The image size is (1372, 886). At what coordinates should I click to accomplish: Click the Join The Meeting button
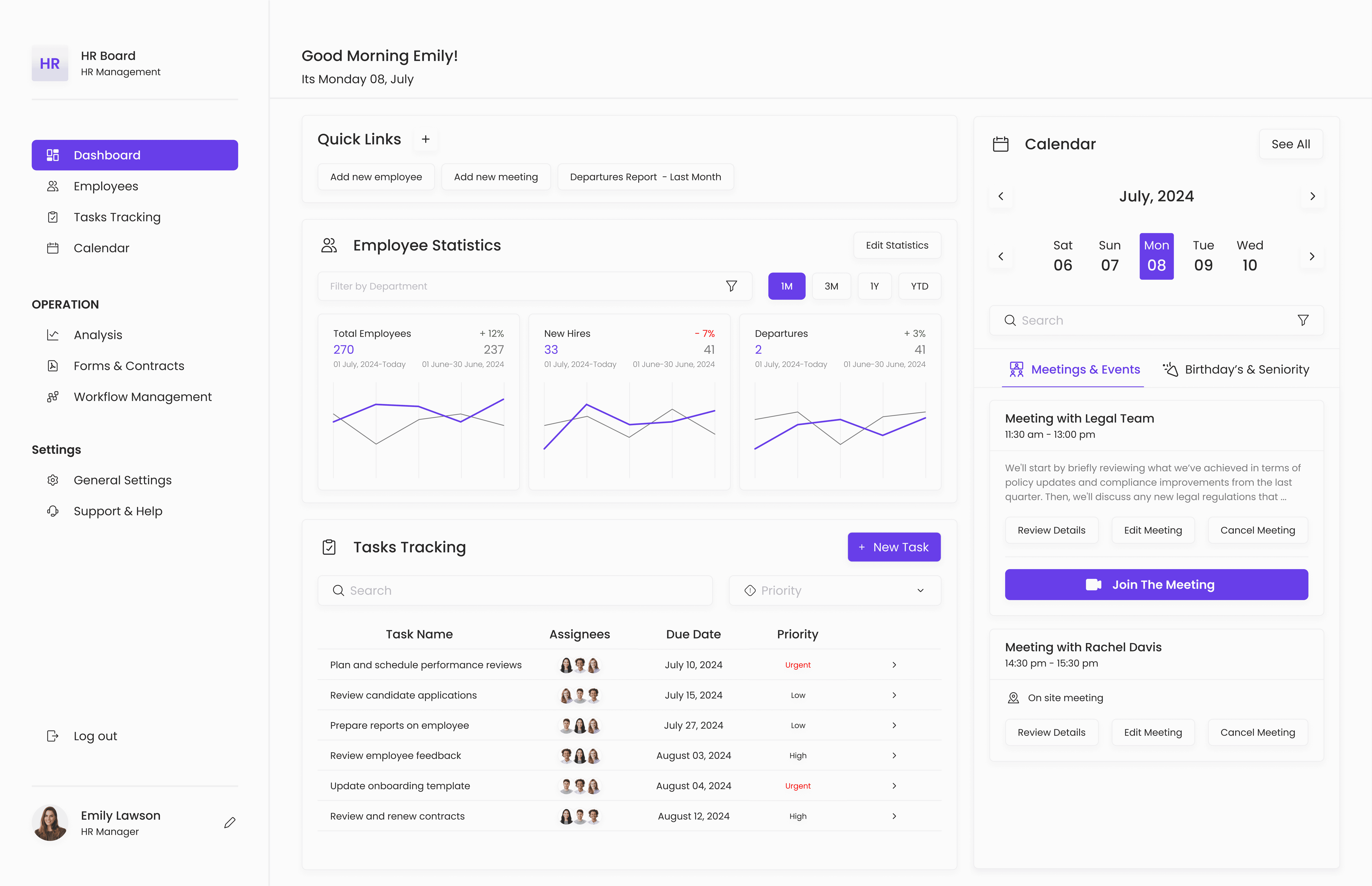point(1156,585)
